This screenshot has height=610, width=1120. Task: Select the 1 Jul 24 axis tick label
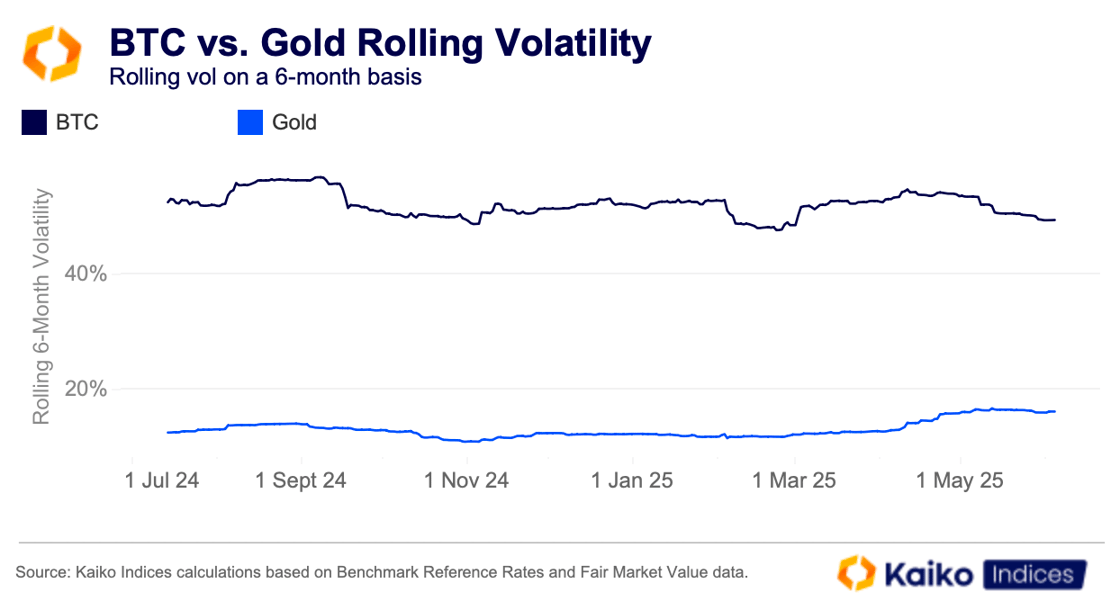(162, 480)
